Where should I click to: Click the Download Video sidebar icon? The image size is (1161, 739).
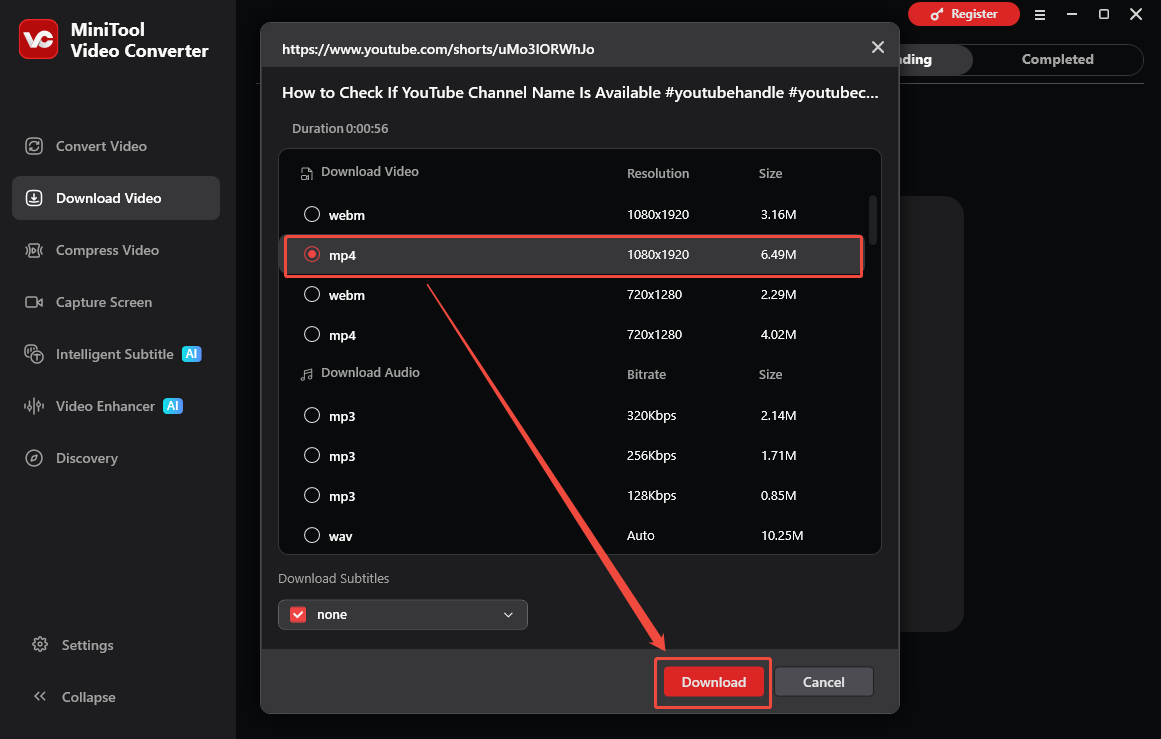(34, 198)
